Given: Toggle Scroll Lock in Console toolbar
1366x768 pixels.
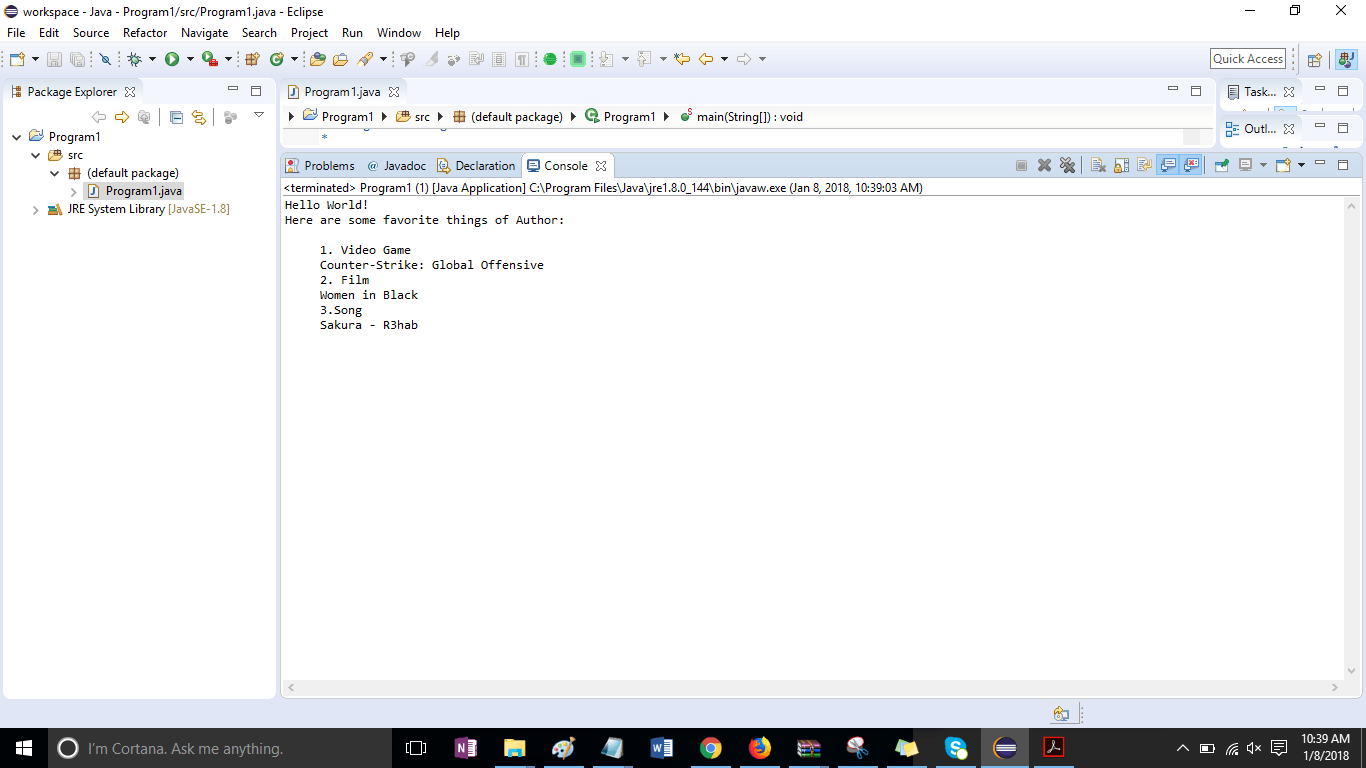Looking at the screenshot, I should [x=1121, y=165].
